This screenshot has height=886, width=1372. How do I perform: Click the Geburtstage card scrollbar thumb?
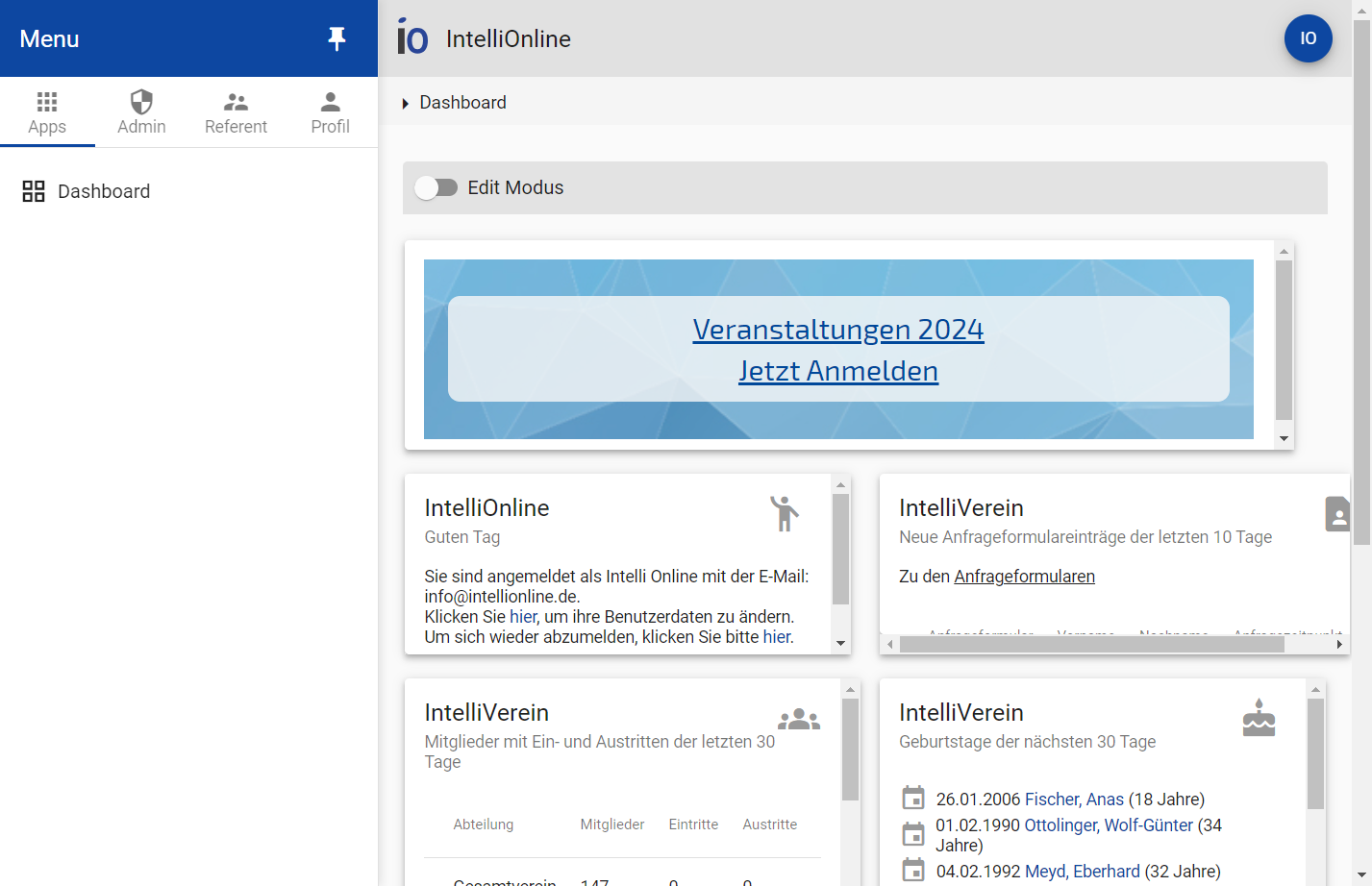[x=1315, y=753]
